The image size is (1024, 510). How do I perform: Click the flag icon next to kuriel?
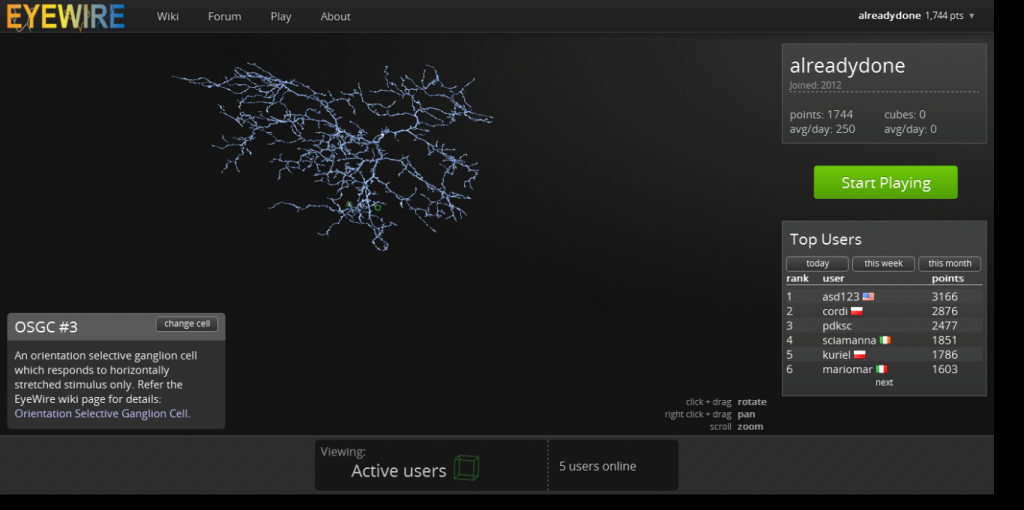859,355
